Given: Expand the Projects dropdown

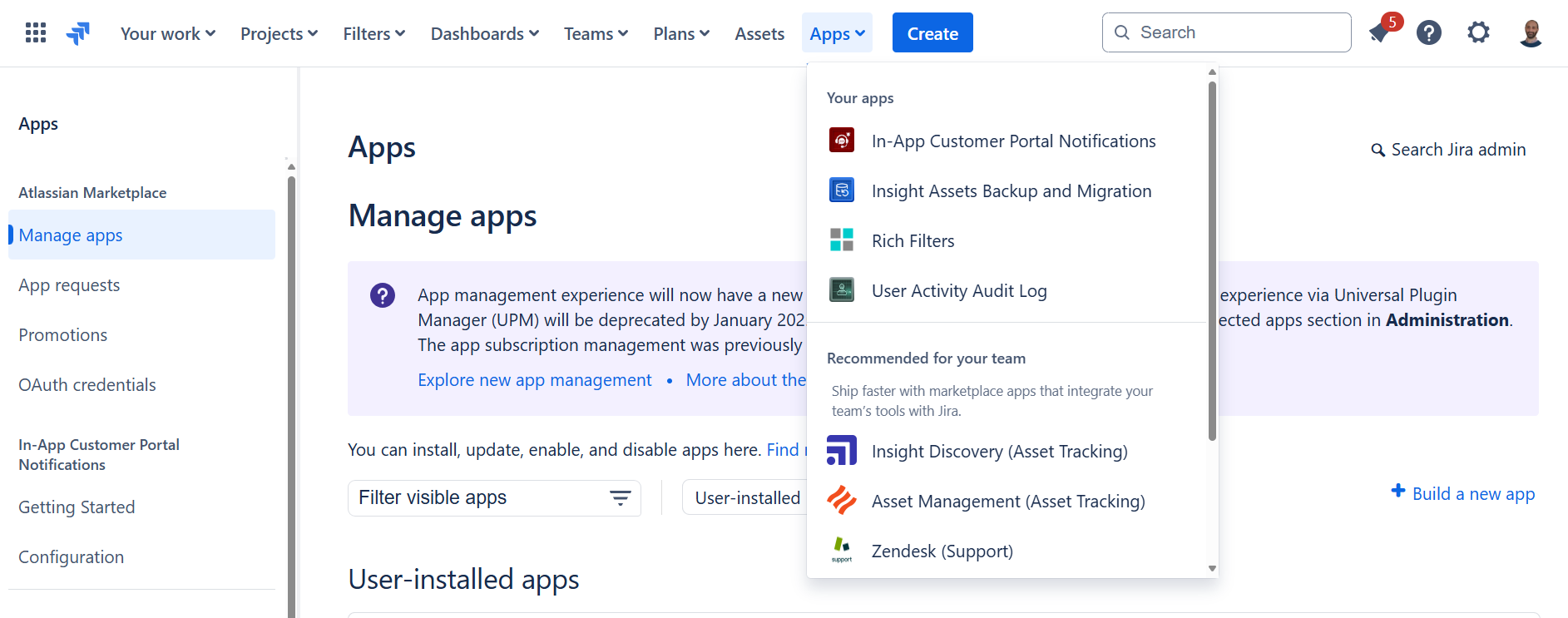Looking at the screenshot, I should 279,33.
